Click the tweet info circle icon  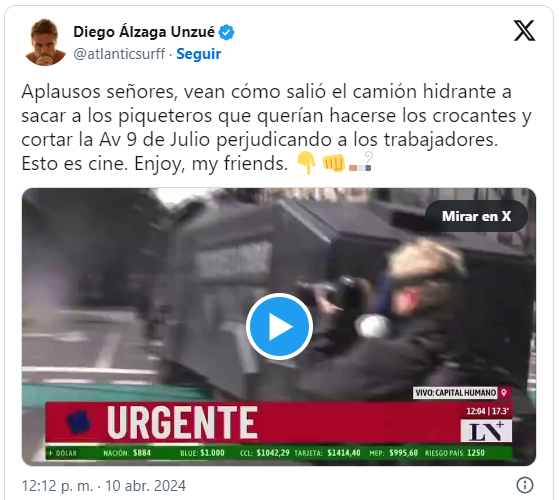click(525, 485)
